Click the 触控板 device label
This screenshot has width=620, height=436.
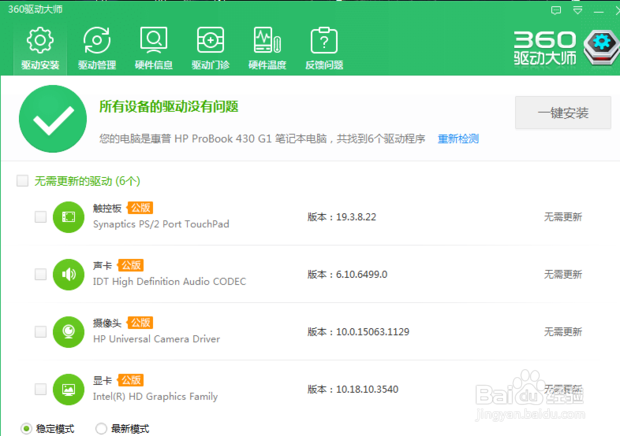[x=107, y=208]
